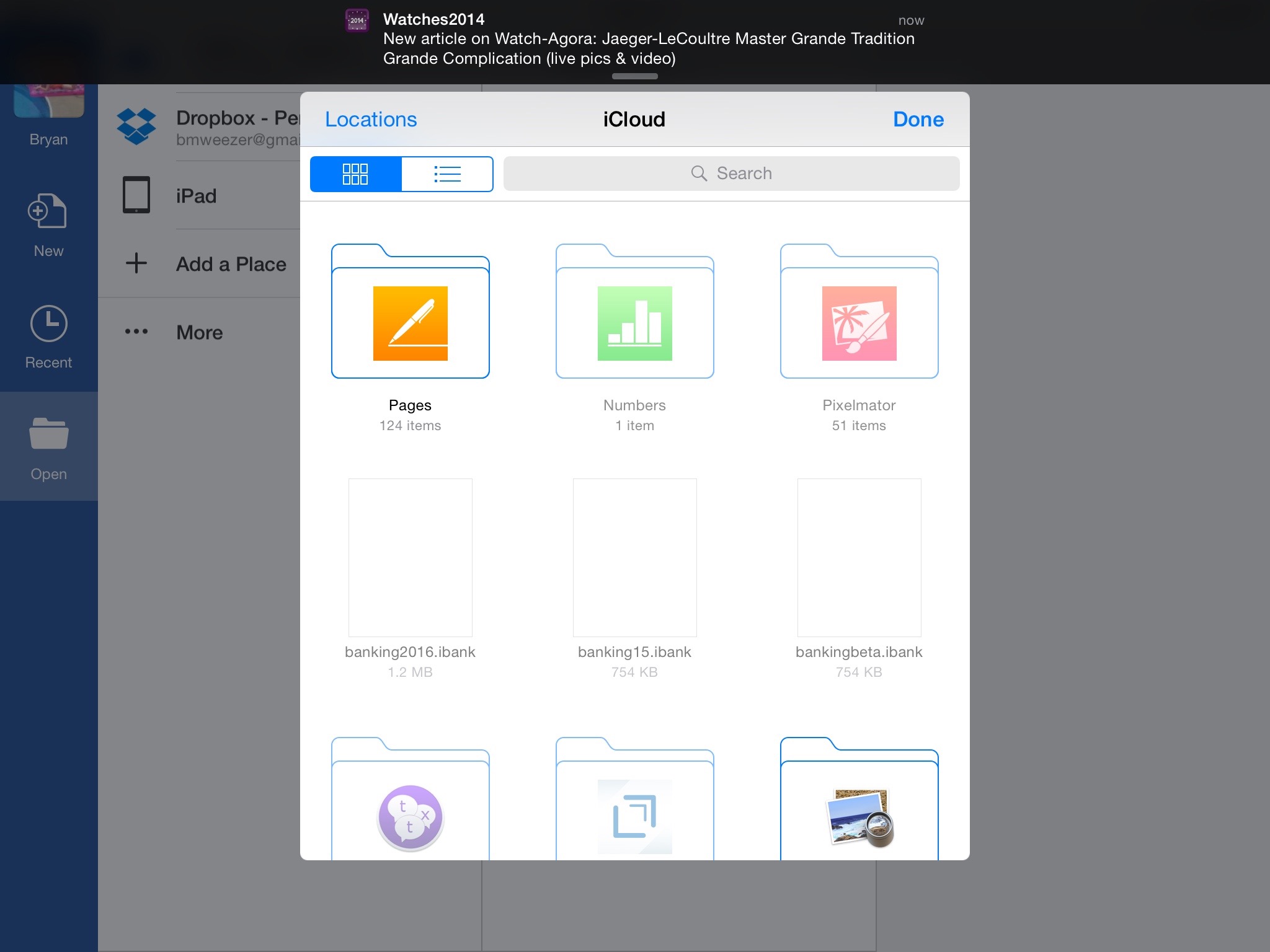
Task: Select the banking15.ibank file thumbnail
Action: pos(634,557)
